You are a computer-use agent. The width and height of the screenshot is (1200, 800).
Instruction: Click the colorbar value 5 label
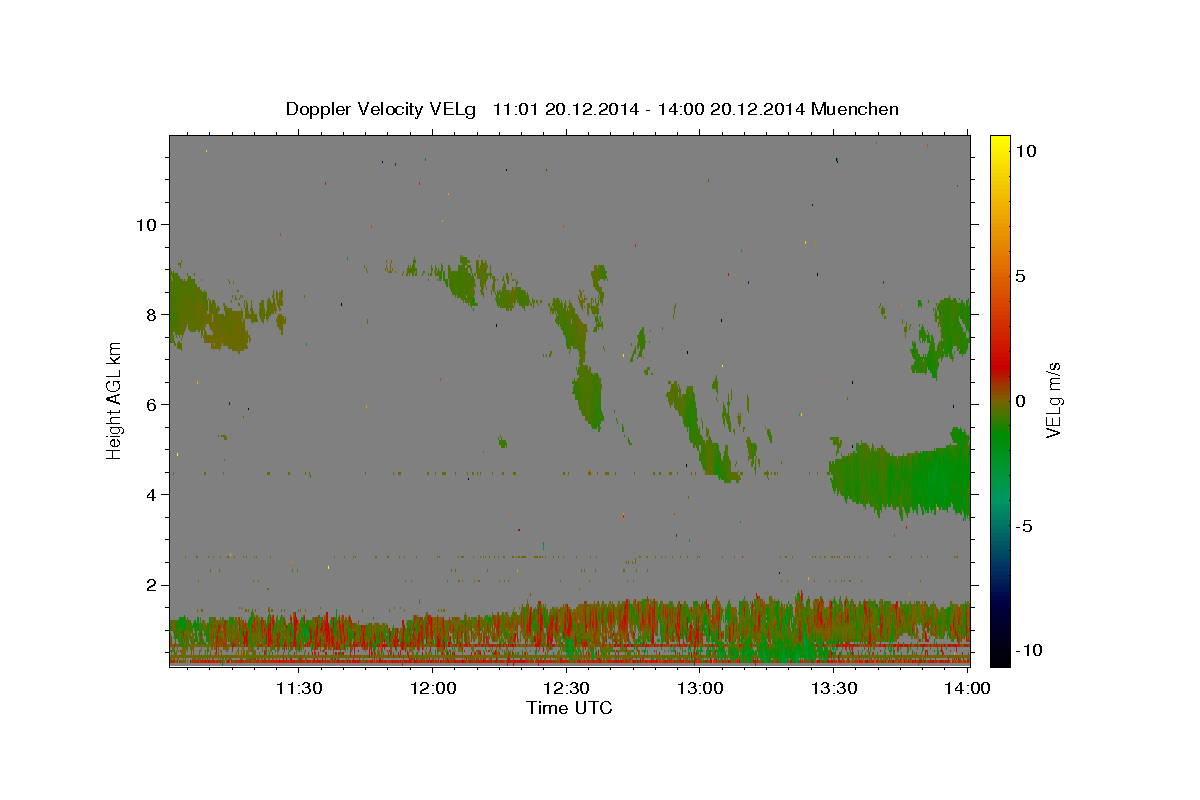pyautogui.click(x=1020, y=275)
